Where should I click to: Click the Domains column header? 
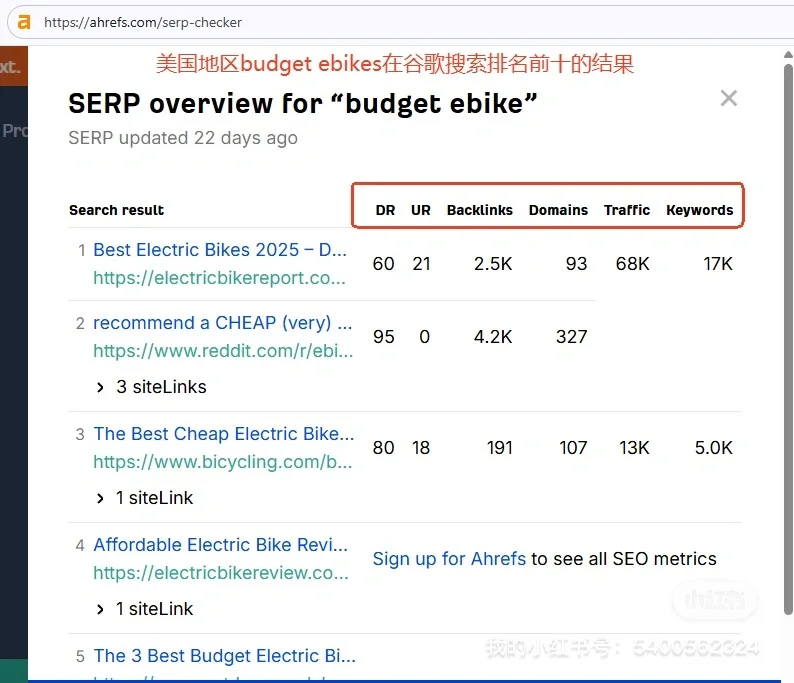tap(559, 210)
